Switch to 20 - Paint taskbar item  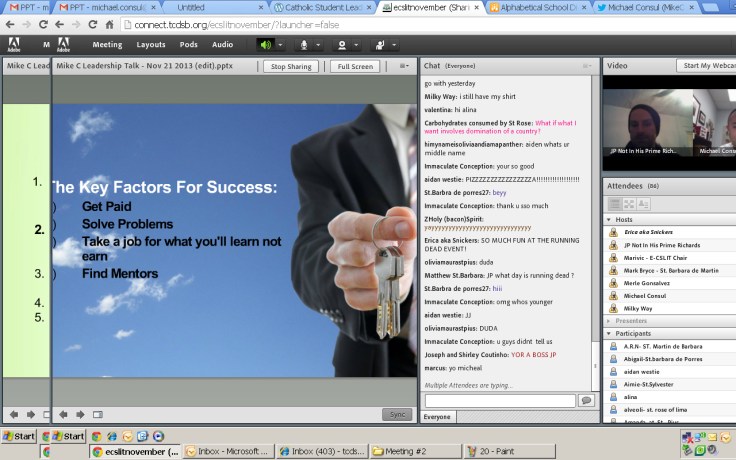tap(510, 452)
